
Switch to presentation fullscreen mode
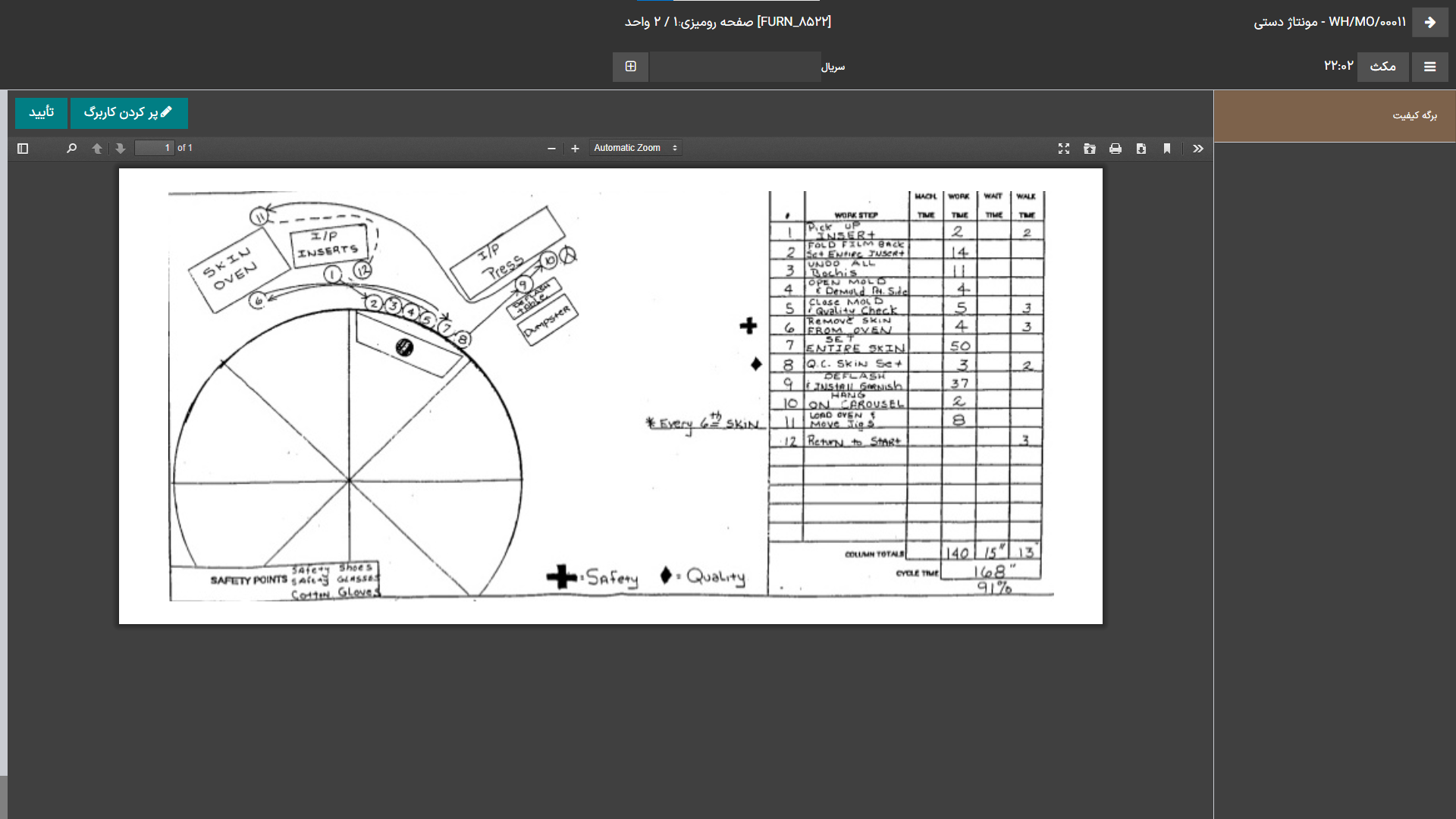(1063, 149)
